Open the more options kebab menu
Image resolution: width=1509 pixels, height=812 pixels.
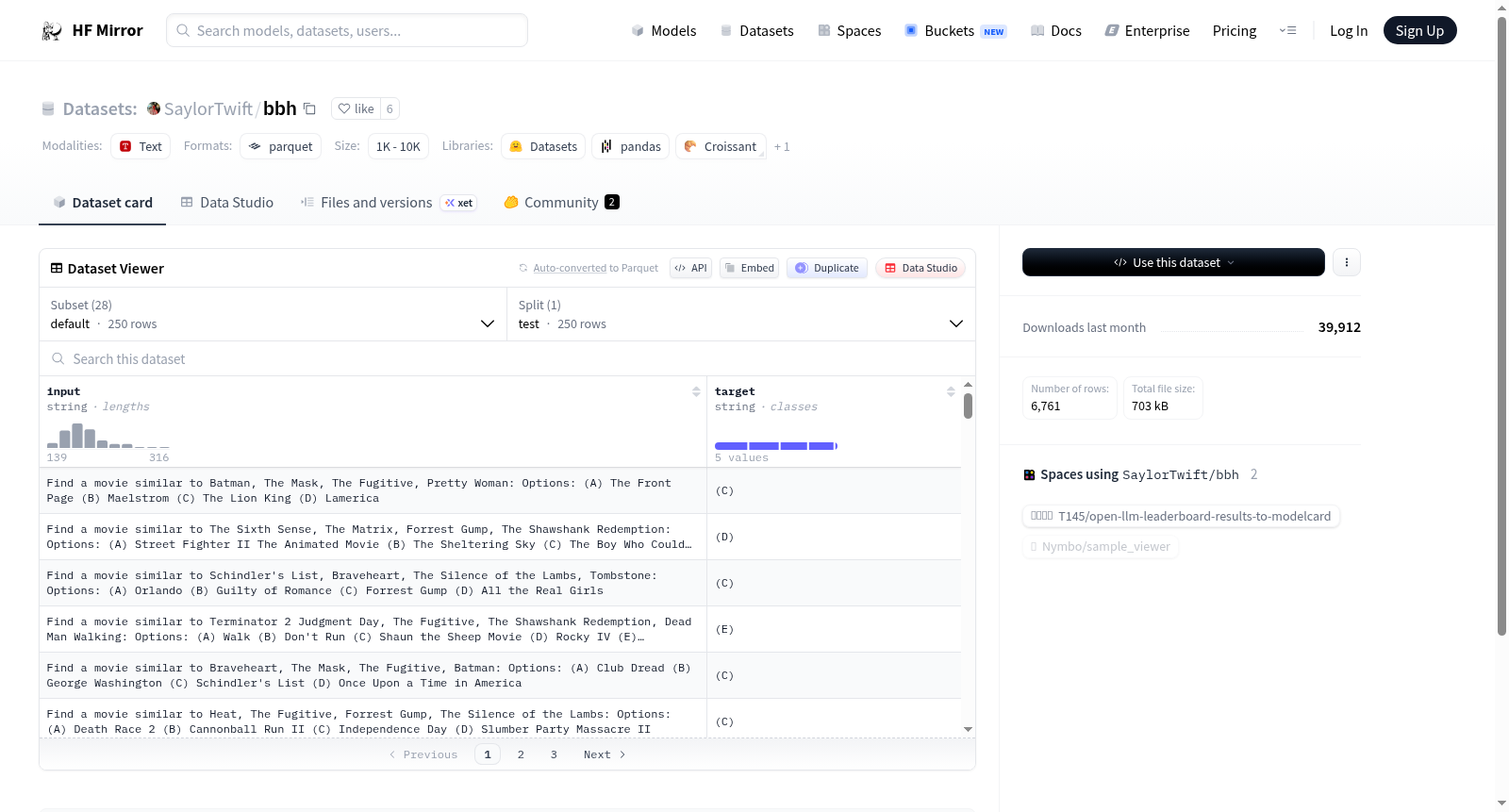(x=1347, y=262)
